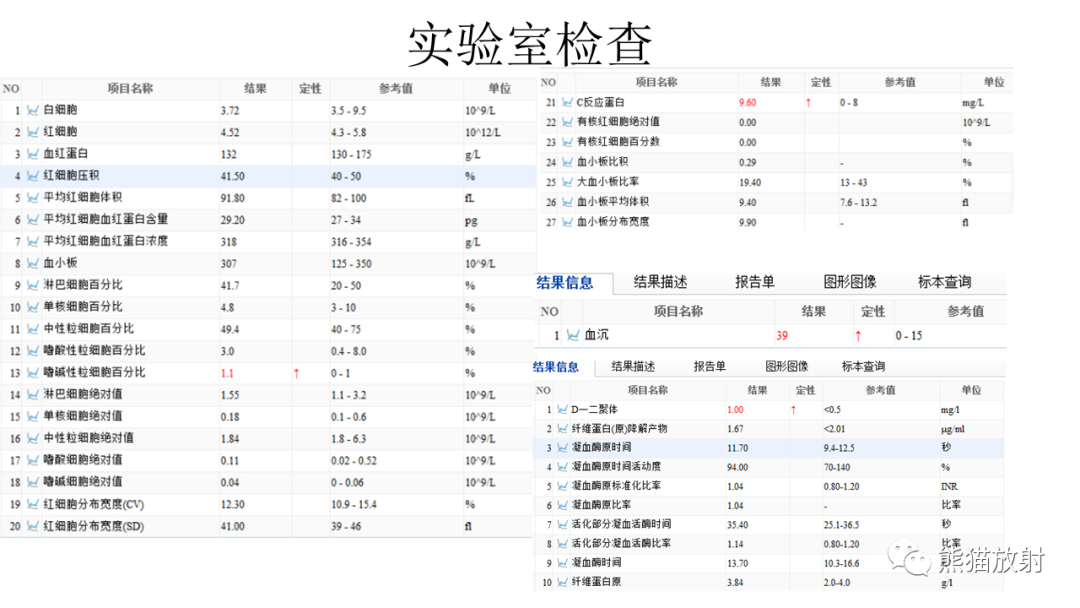
Task: Switch to upper 结果描述 tab
Action: coord(661,282)
